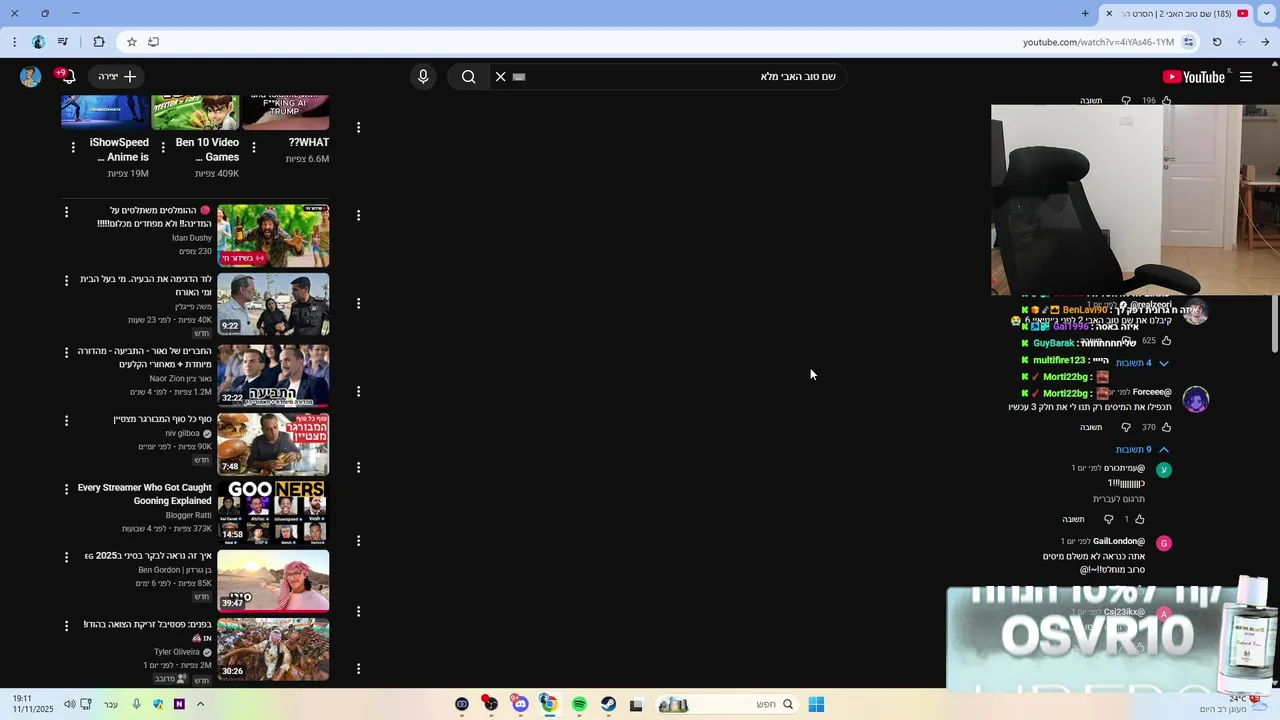Open Discord from the taskbar
Screen dimensions: 1280x720
coord(520,704)
